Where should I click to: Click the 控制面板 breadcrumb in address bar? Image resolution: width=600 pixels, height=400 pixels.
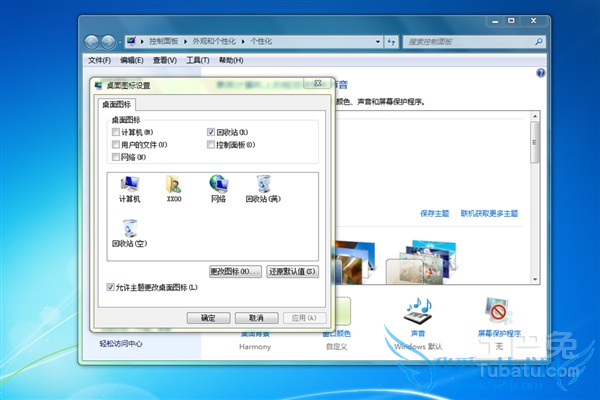coord(164,41)
